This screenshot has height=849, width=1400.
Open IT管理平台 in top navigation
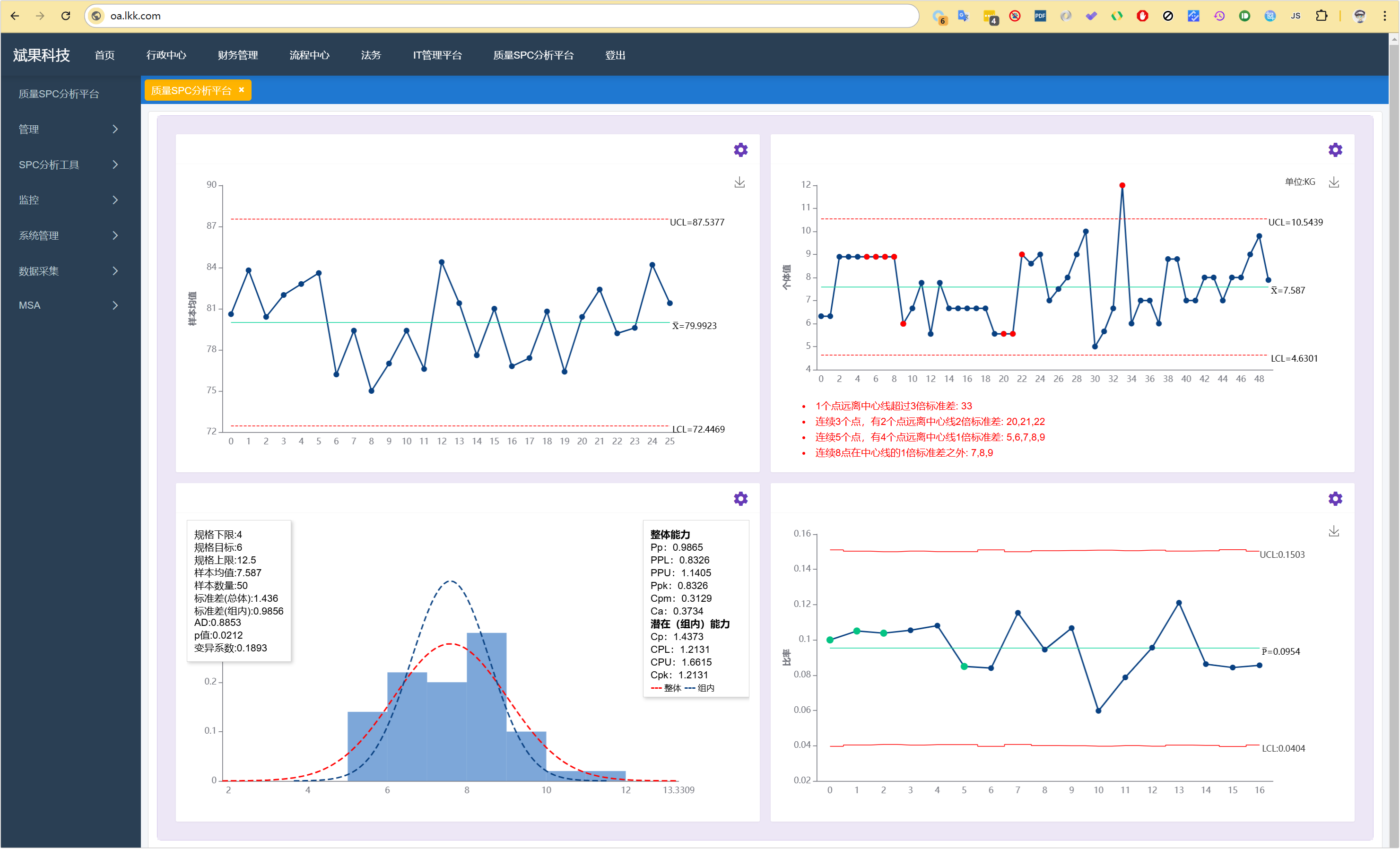point(437,55)
